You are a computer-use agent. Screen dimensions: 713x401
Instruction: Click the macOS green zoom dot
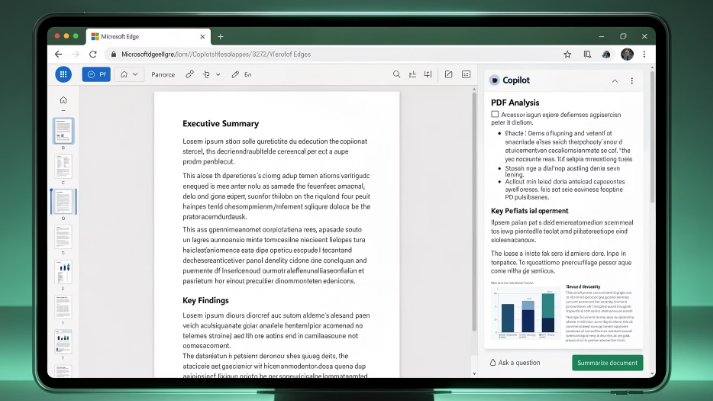[76, 36]
